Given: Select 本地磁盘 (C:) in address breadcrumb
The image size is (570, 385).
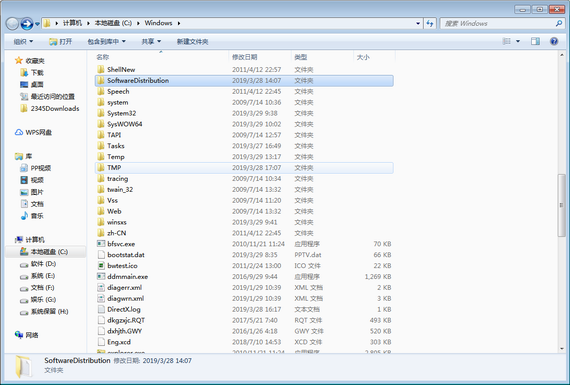Looking at the screenshot, I should coord(113,23).
